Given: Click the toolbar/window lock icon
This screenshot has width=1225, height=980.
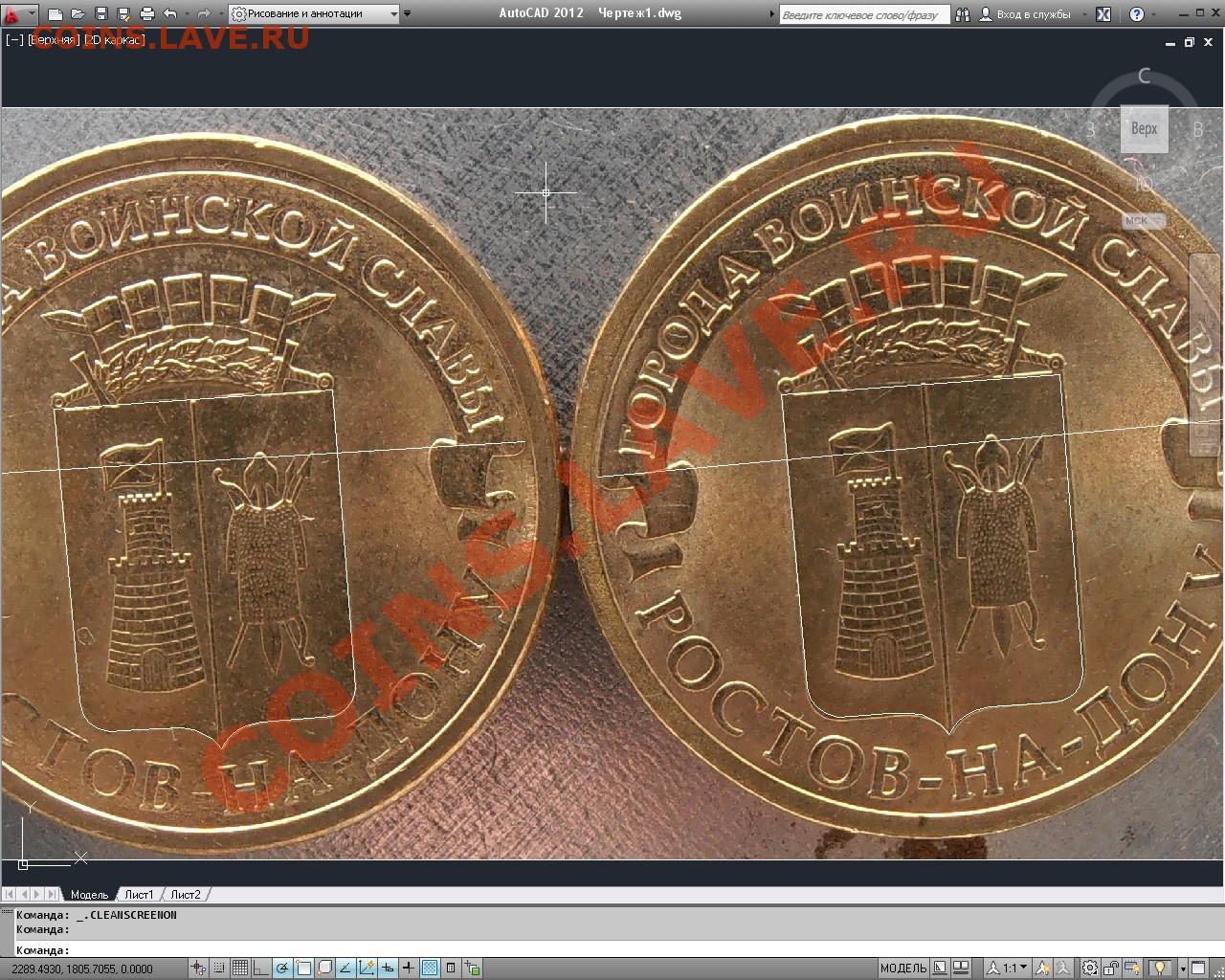Looking at the screenshot, I should 1111,969.
